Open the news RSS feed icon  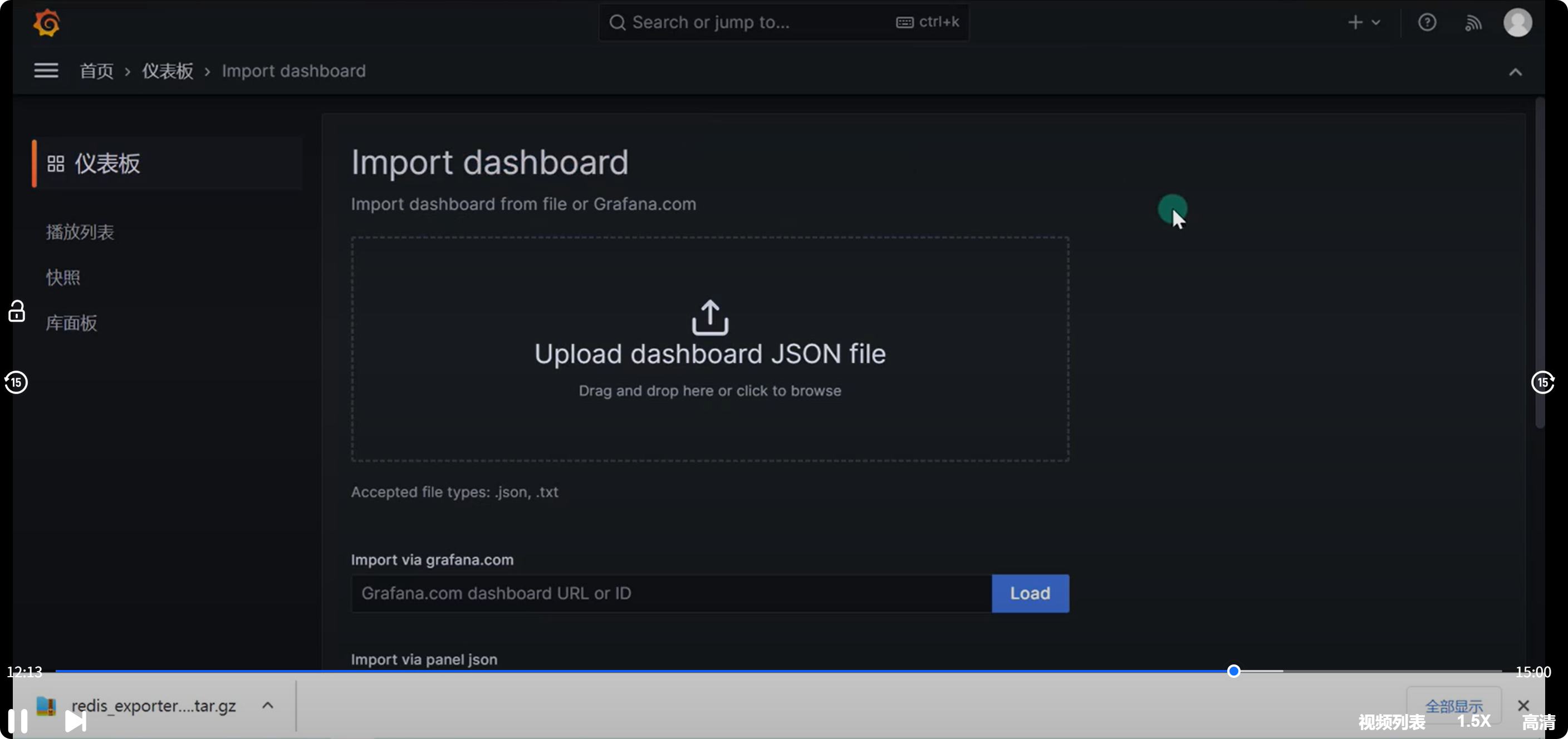(x=1472, y=23)
